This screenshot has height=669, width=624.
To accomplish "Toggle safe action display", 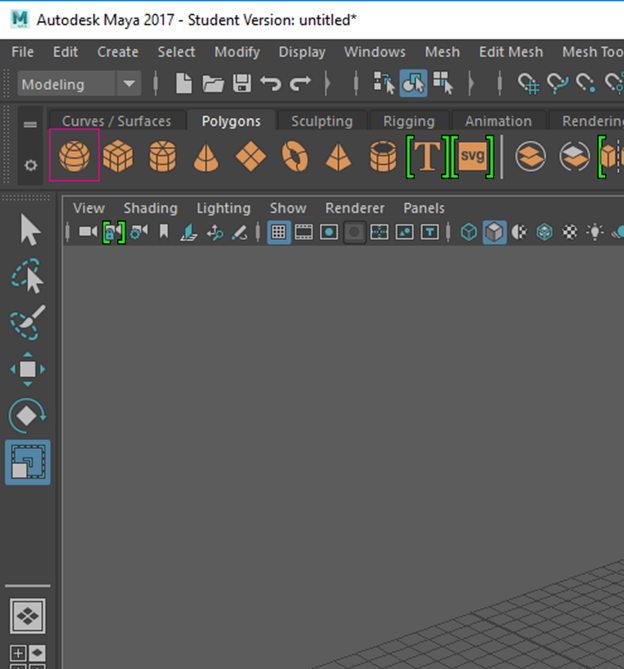I will [x=404, y=233].
